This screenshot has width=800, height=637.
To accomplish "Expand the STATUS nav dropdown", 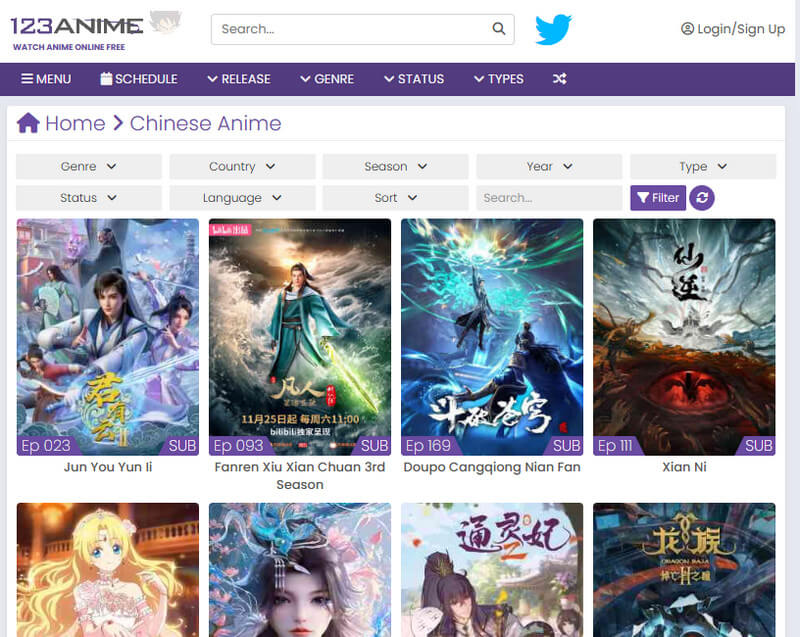I will click(x=414, y=79).
